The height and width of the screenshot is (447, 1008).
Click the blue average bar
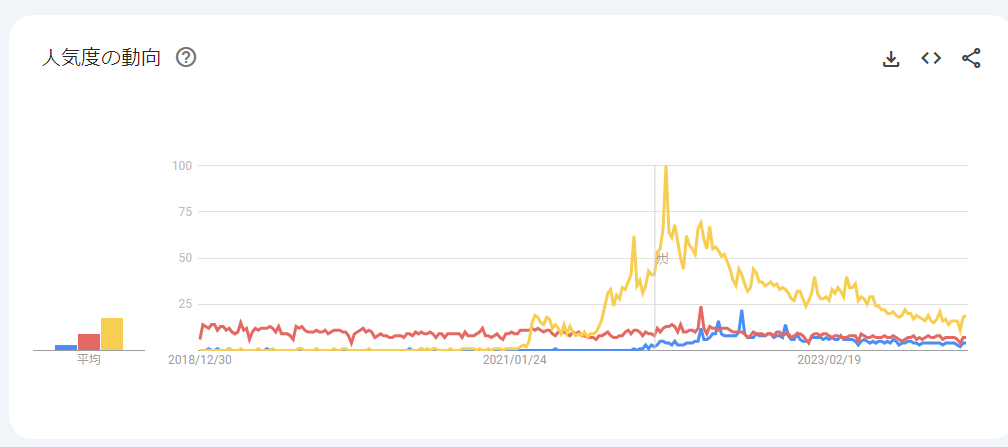click(66, 347)
